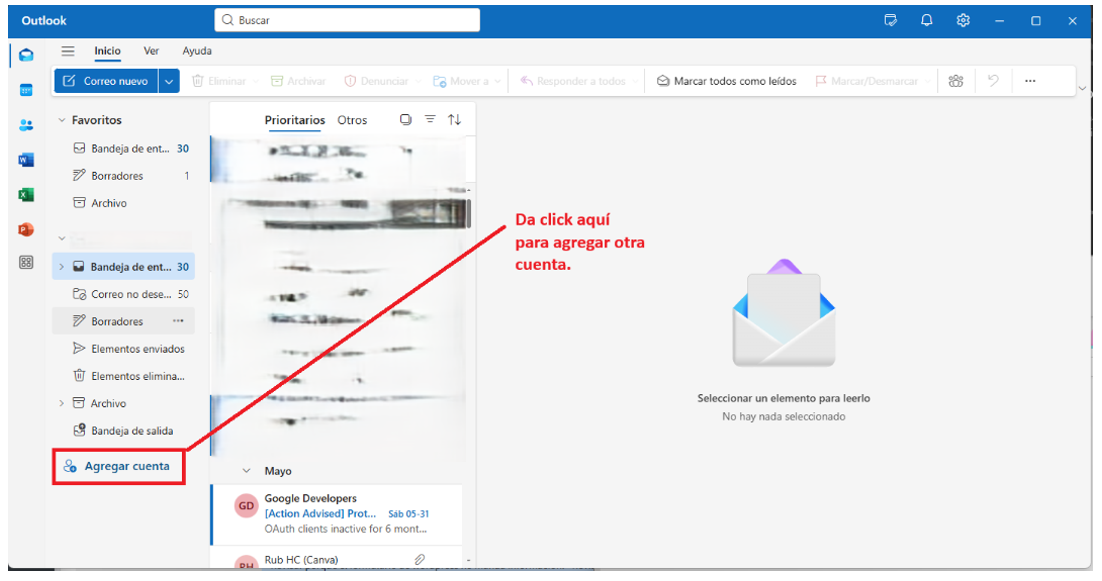The height and width of the screenshot is (581, 1102).
Task: Open the message list filter icon
Action: click(x=430, y=119)
